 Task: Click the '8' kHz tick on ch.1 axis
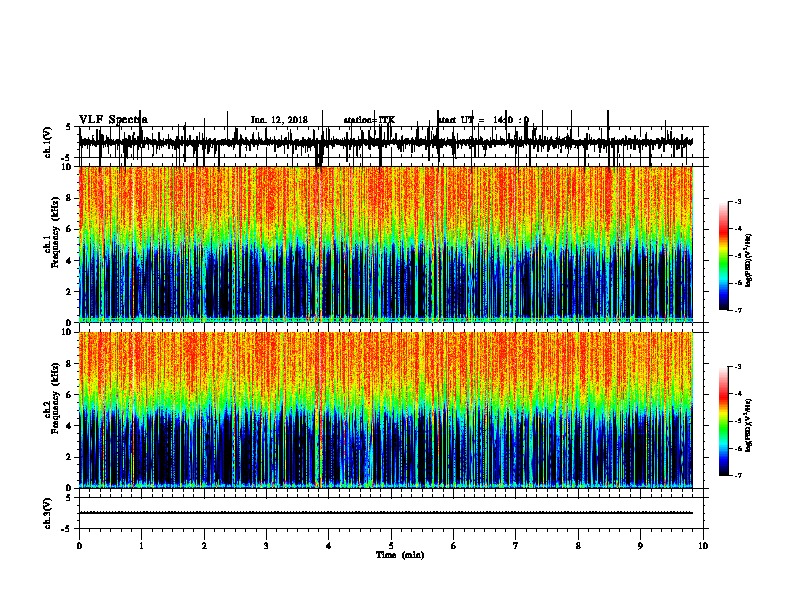69,198
